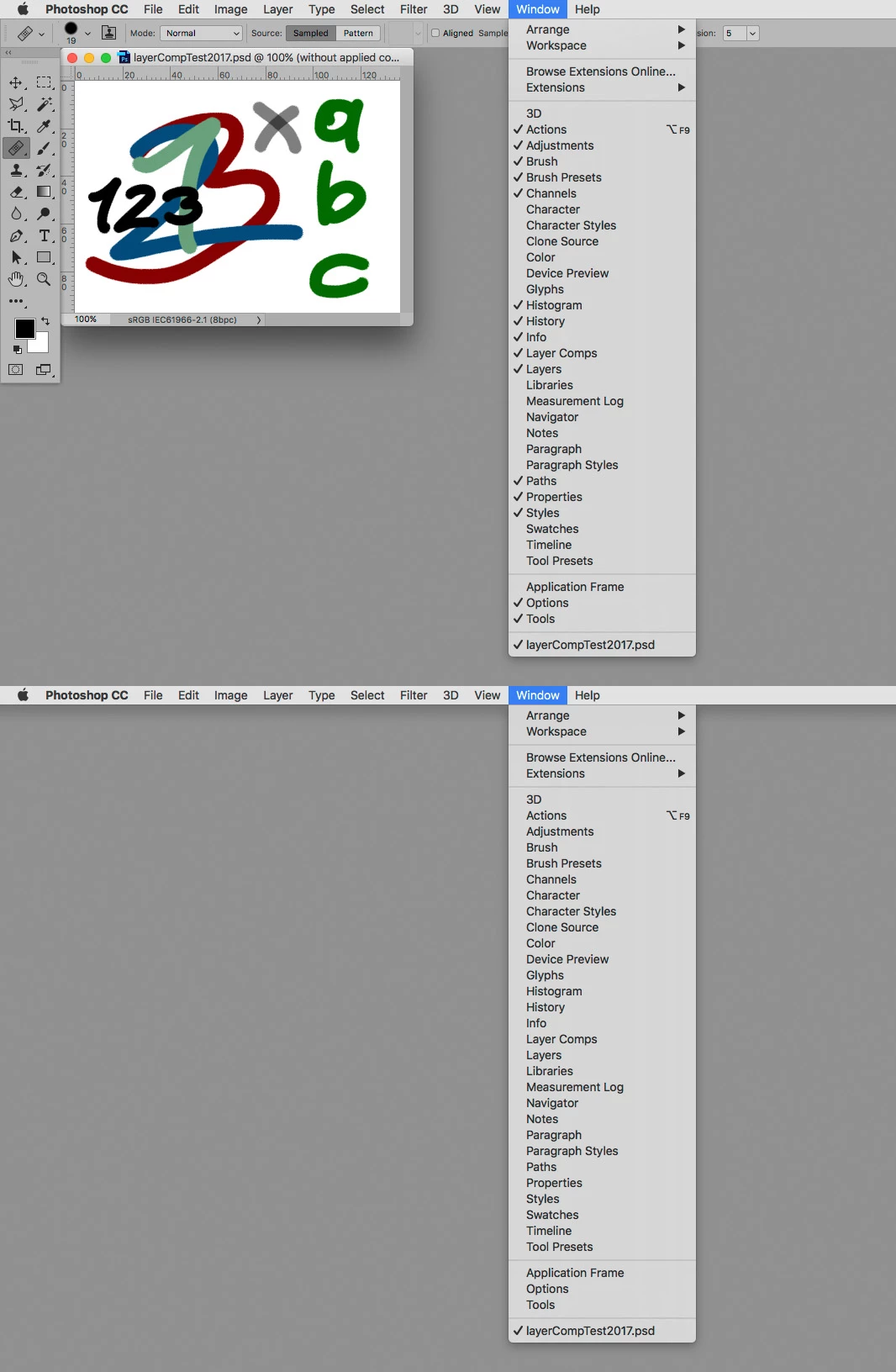896x1372 pixels.
Task: Change screen mode icon
Action: click(x=44, y=370)
